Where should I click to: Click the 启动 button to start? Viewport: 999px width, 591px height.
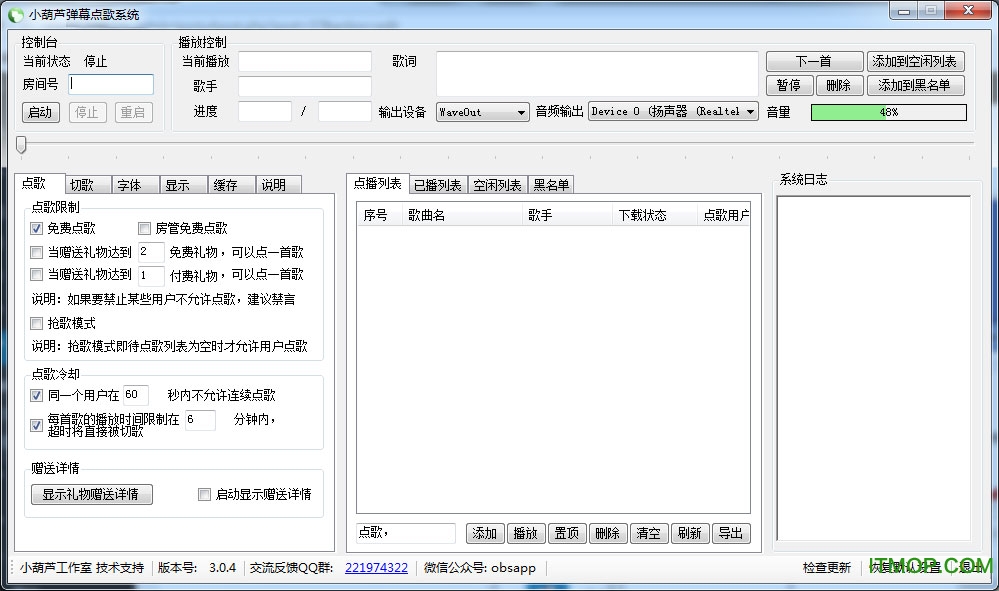(x=40, y=112)
